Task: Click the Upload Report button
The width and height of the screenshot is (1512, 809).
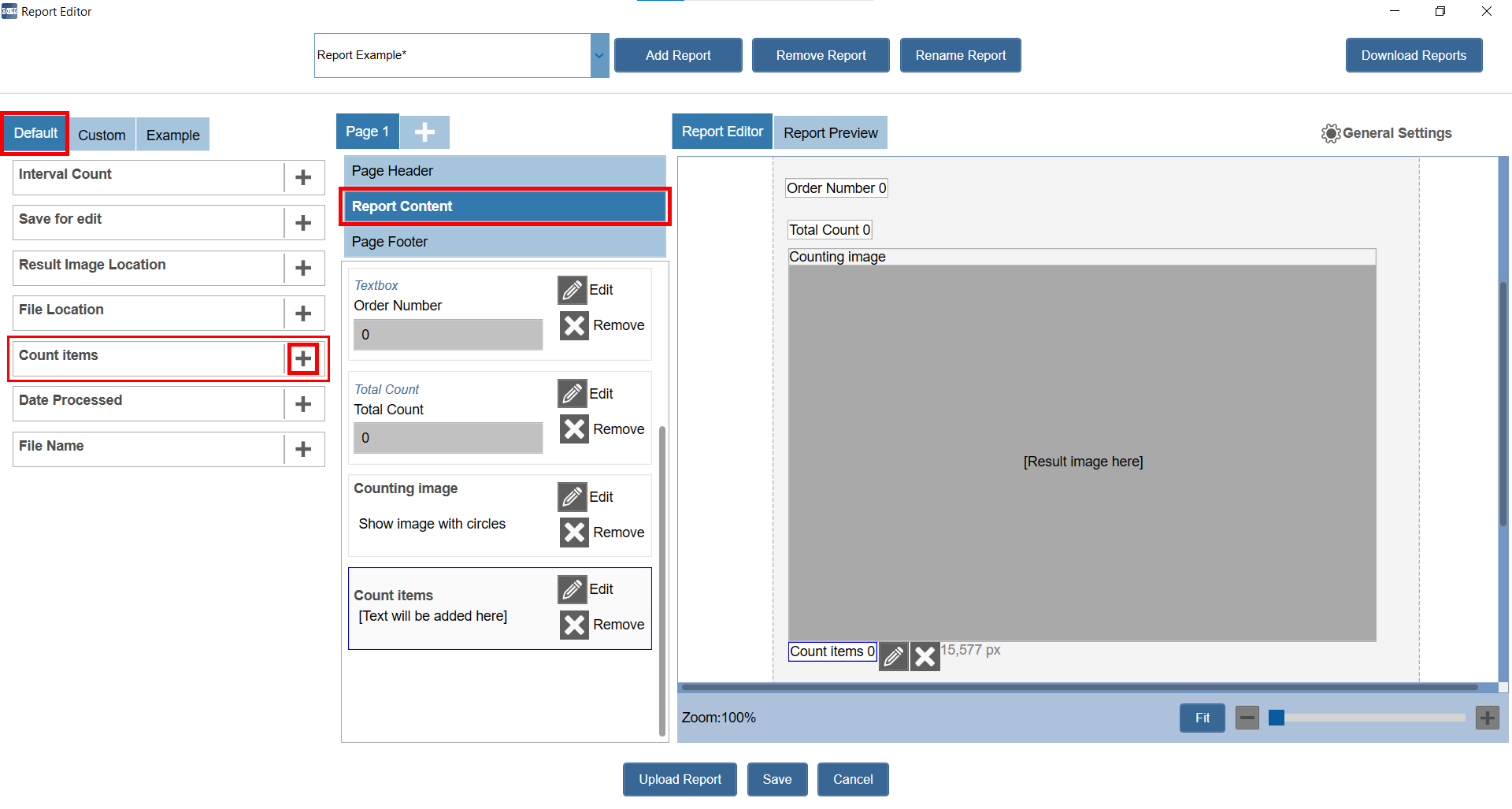Action: (x=680, y=779)
